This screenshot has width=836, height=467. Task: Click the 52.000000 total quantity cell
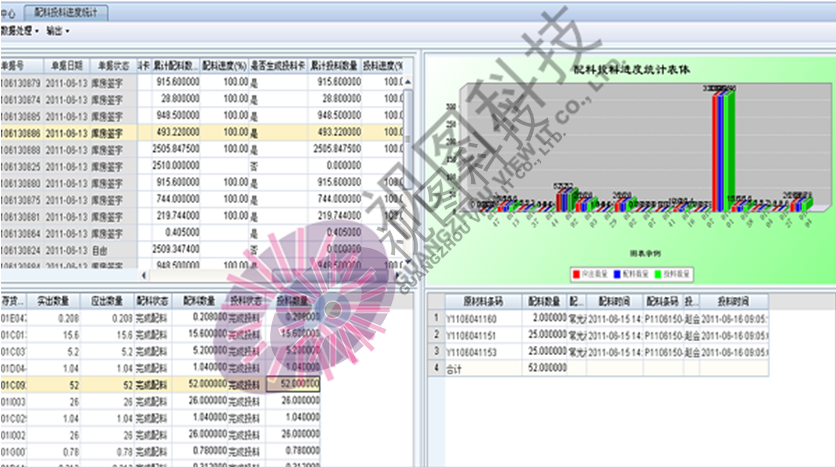544,368
